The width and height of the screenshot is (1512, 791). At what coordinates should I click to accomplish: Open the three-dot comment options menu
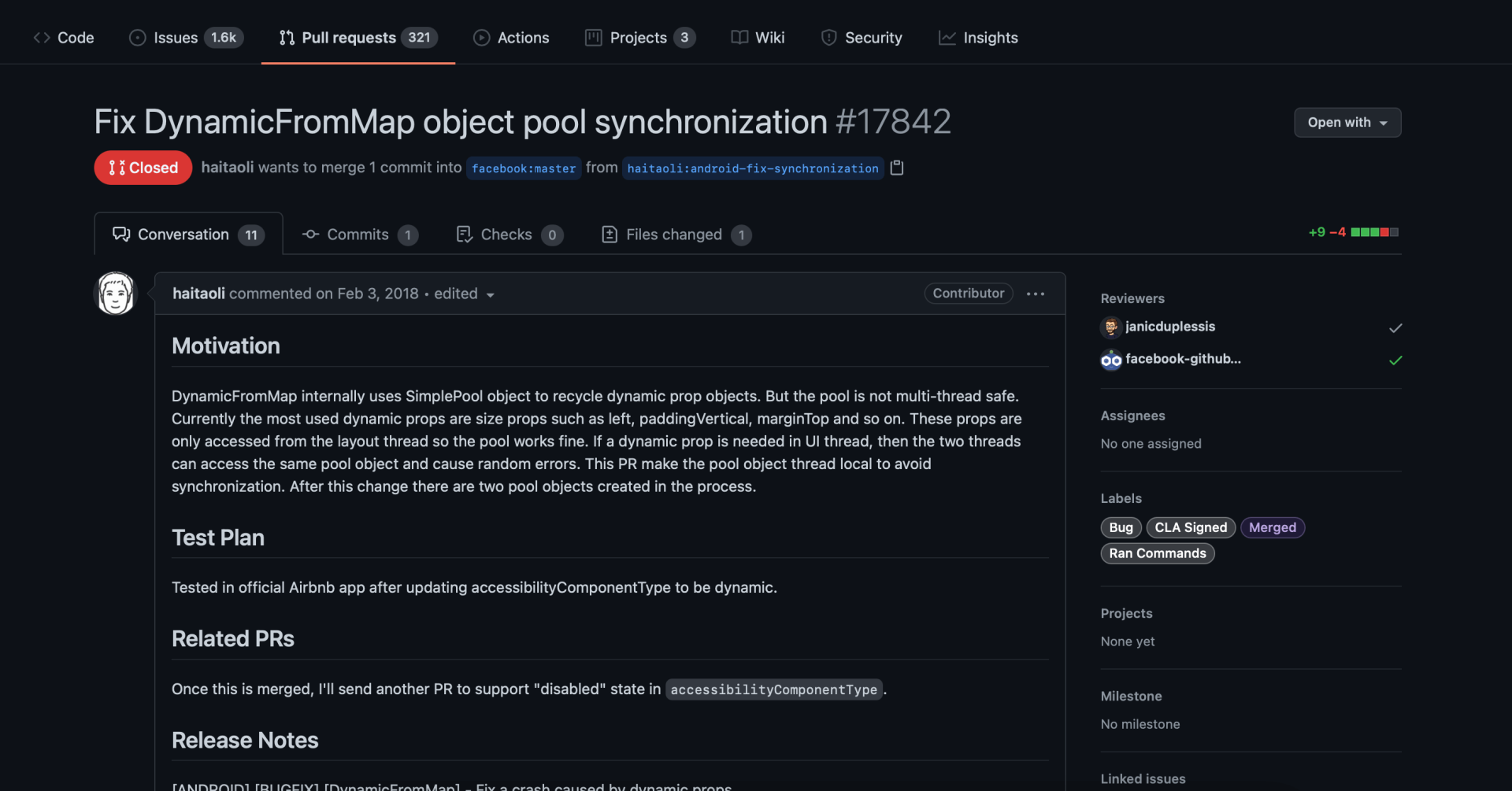(1035, 294)
